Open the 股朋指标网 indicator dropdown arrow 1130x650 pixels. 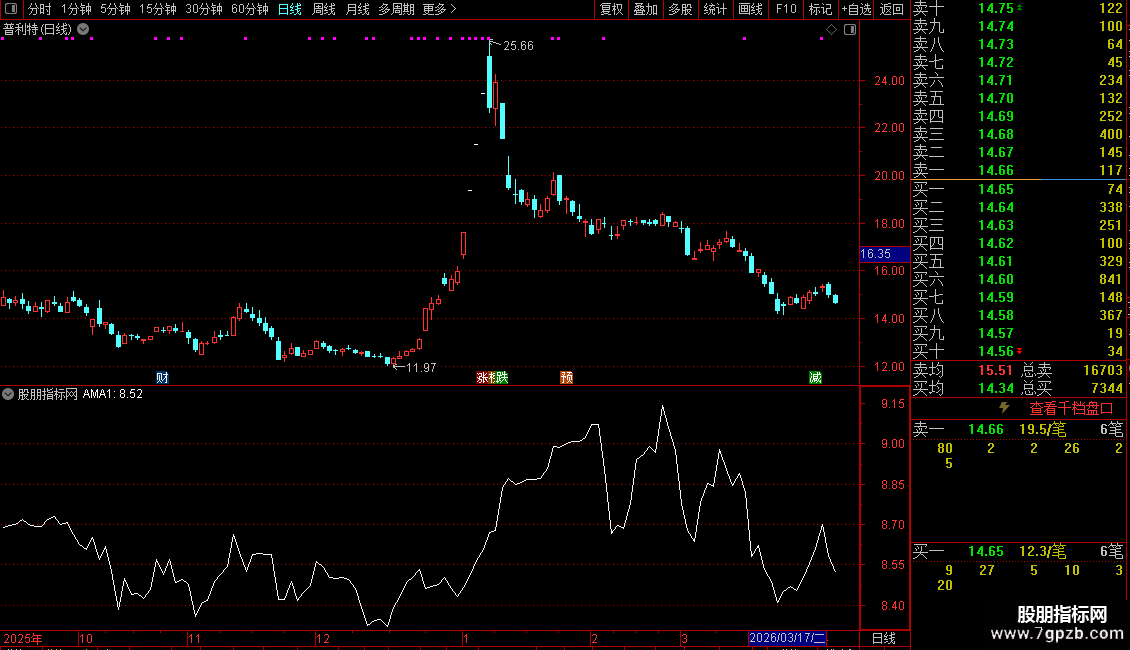click(8, 394)
